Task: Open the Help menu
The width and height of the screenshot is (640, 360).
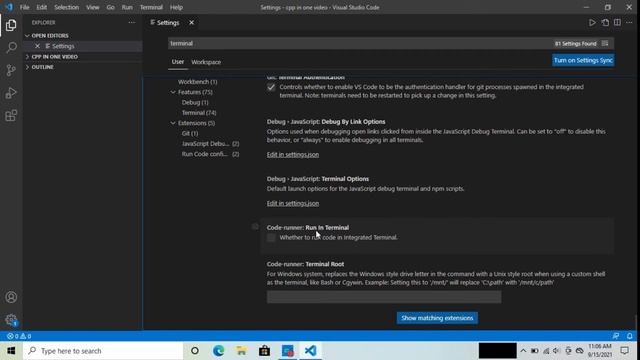Action: click(176, 7)
